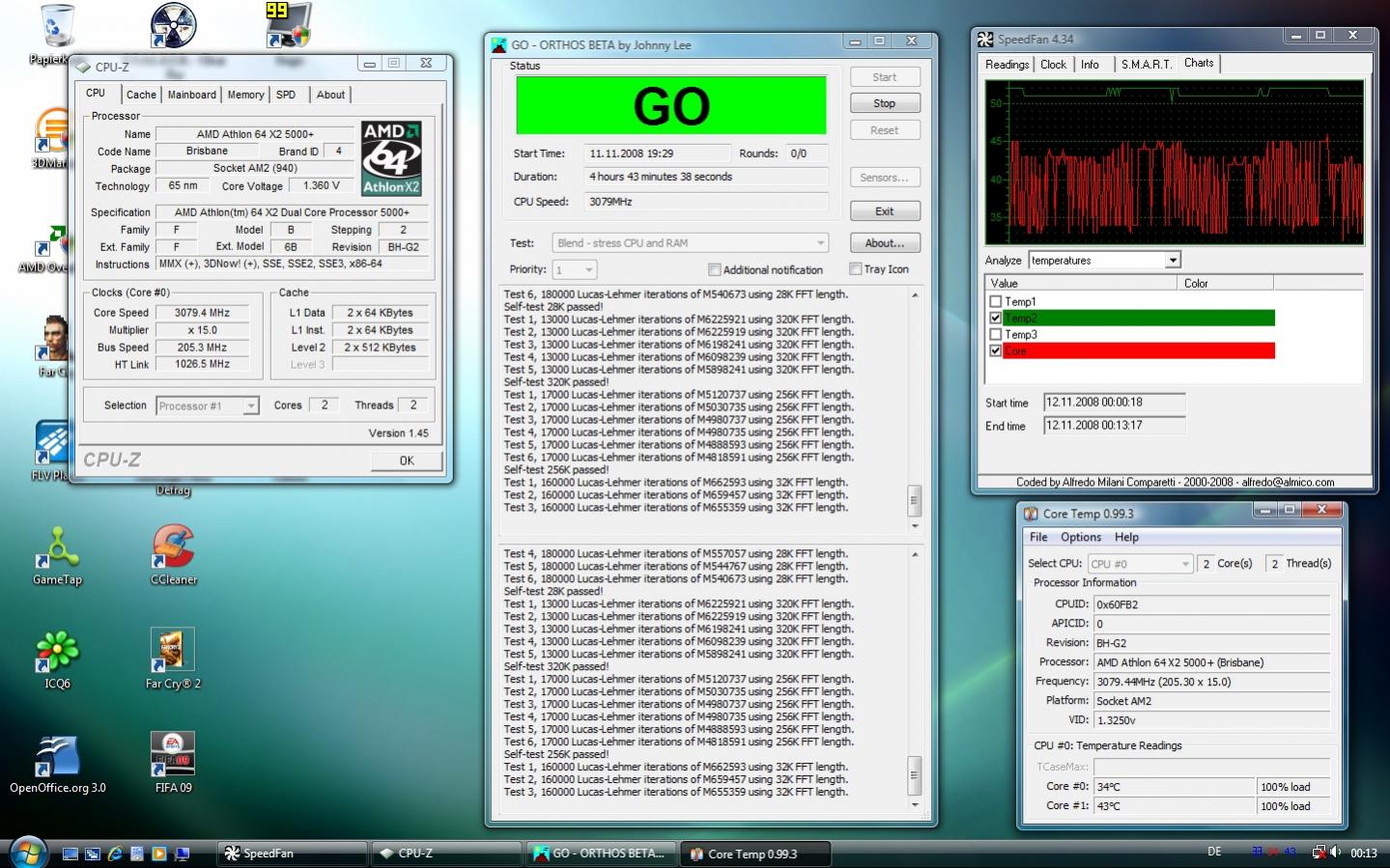
Task: Click the About... button in ORTHOS
Action: click(x=885, y=243)
